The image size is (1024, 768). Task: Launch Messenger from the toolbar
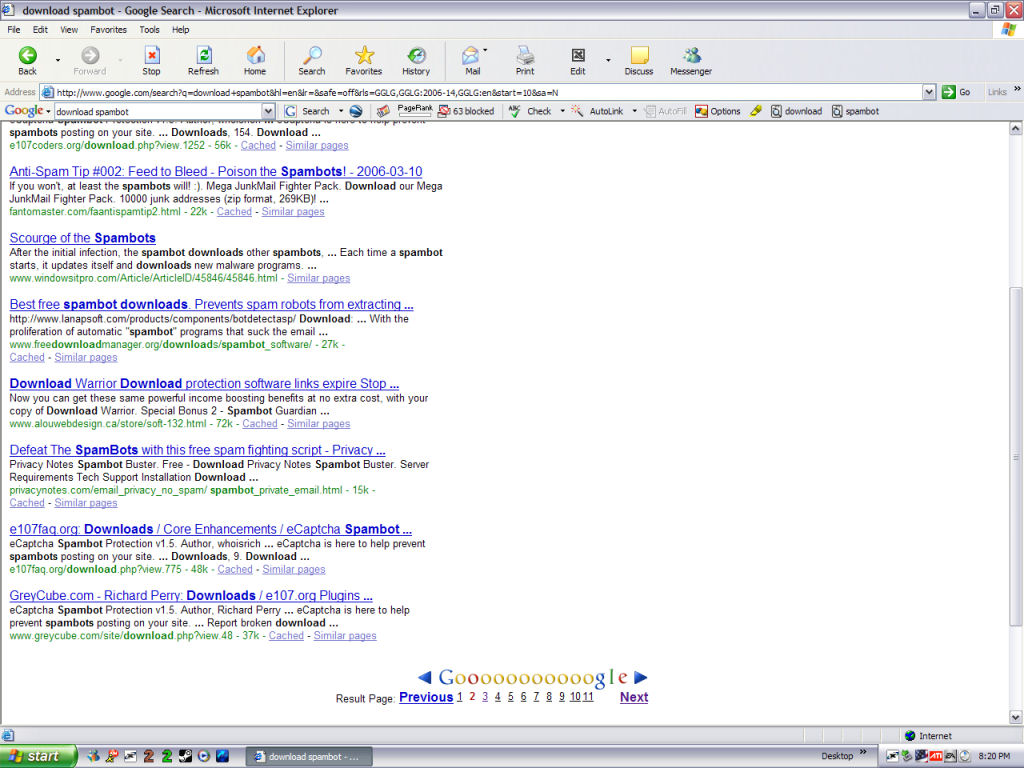click(x=691, y=61)
